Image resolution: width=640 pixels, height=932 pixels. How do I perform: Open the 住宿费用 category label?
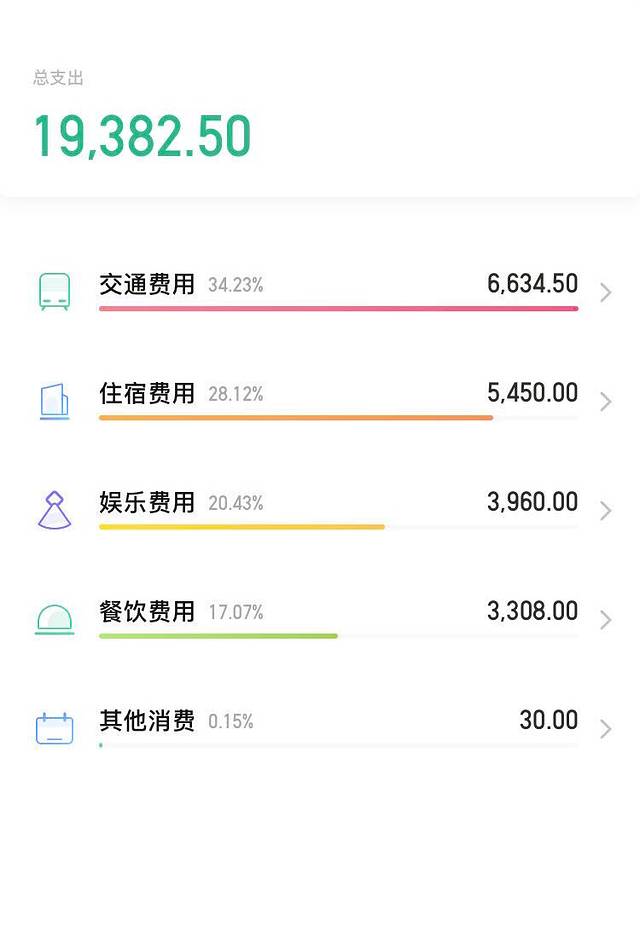tap(147, 393)
